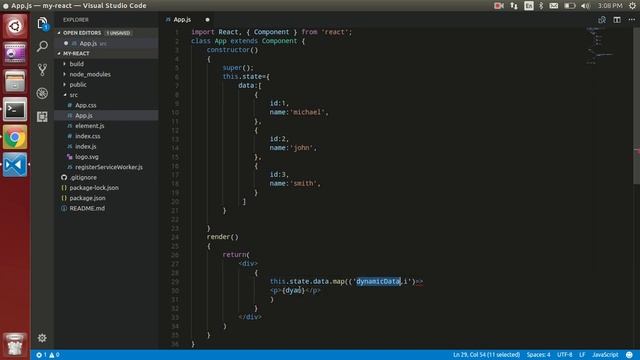This screenshot has height=360, width=640.
Task: Click the LF end-of-line selector
Action: click(x=582, y=355)
